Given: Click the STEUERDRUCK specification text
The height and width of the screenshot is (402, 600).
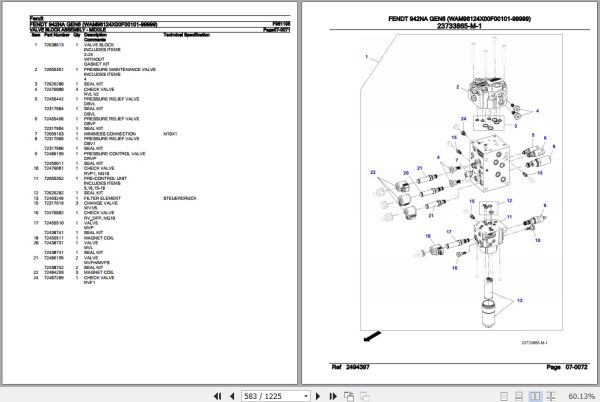Looking at the screenshot, I should 180,199.
